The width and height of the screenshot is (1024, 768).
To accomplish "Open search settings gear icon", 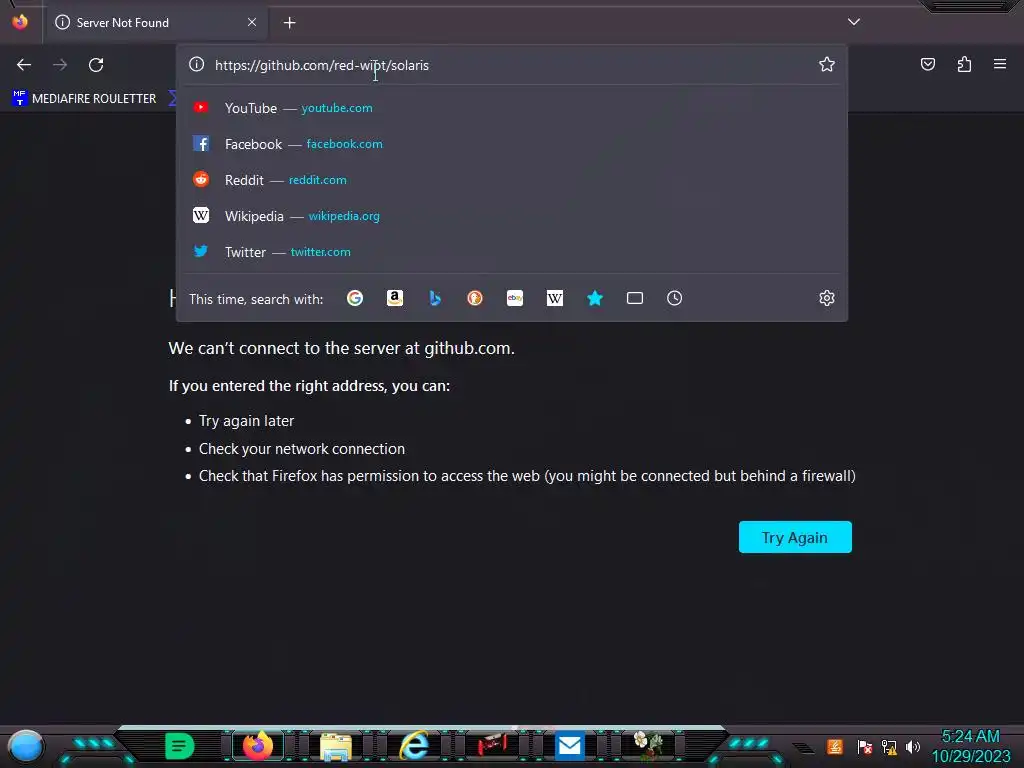I will [827, 298].
